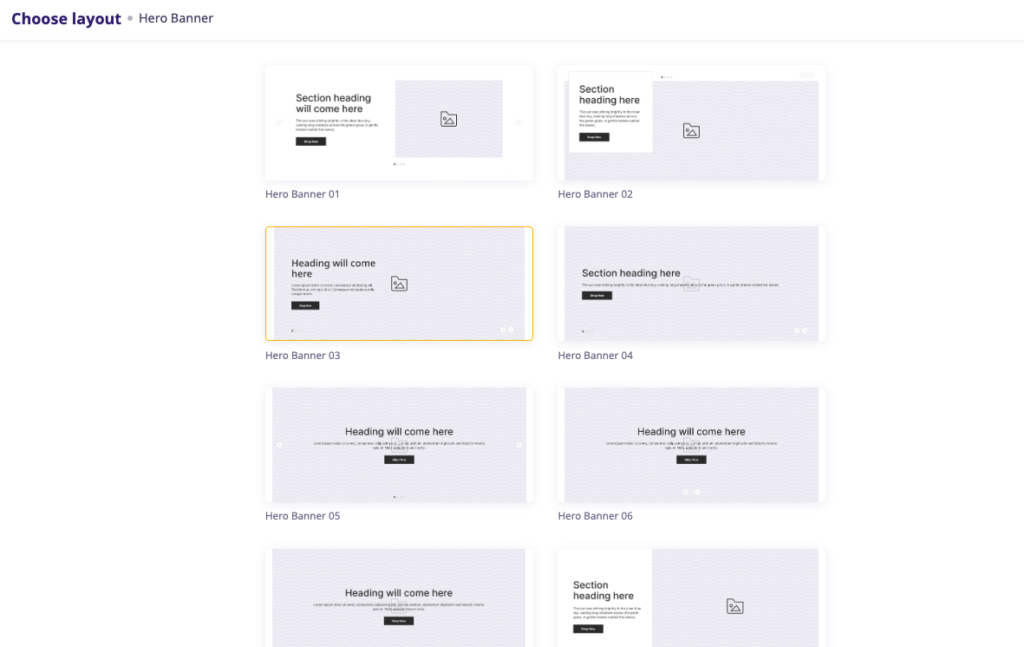
Task: Click the image placeholder icon in Hero Banner 03
Action: (x=399, y=284)
